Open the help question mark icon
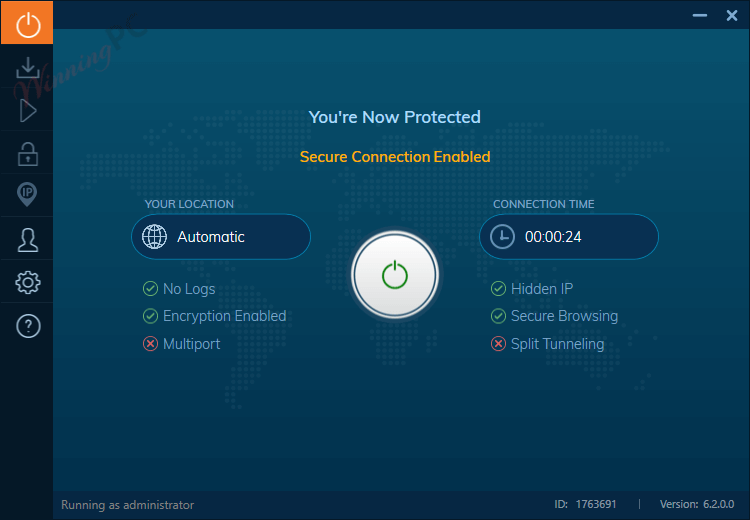 pos(28,326)
